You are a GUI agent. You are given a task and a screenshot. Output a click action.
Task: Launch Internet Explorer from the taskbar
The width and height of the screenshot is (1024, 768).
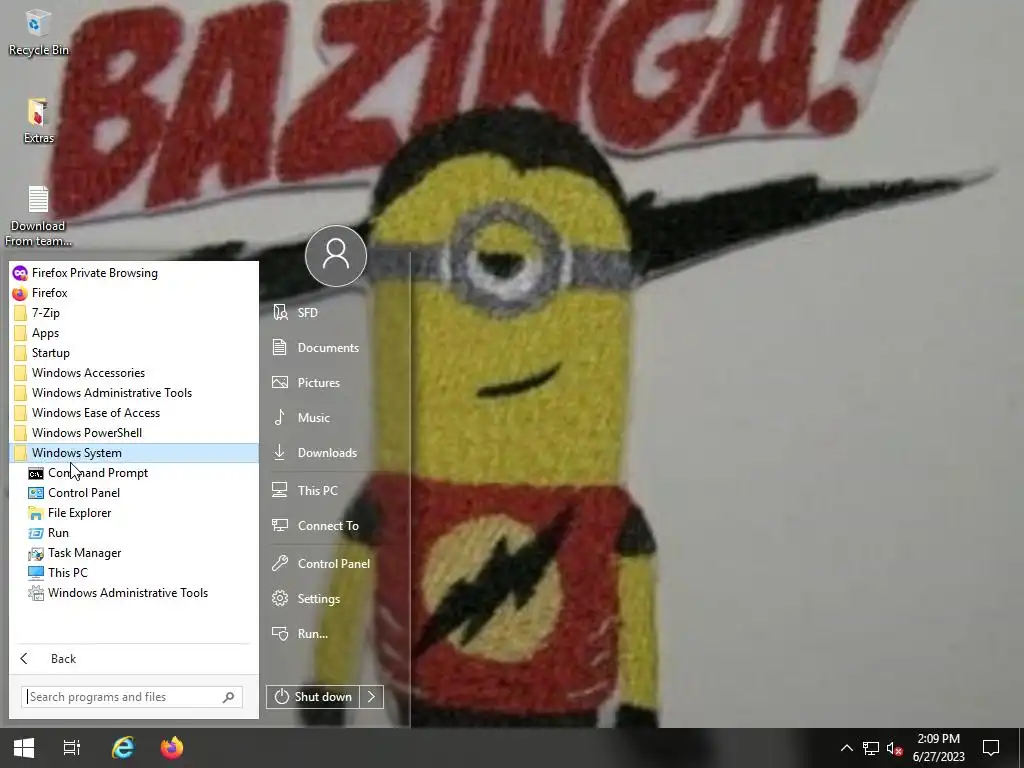tap(123, 748)
